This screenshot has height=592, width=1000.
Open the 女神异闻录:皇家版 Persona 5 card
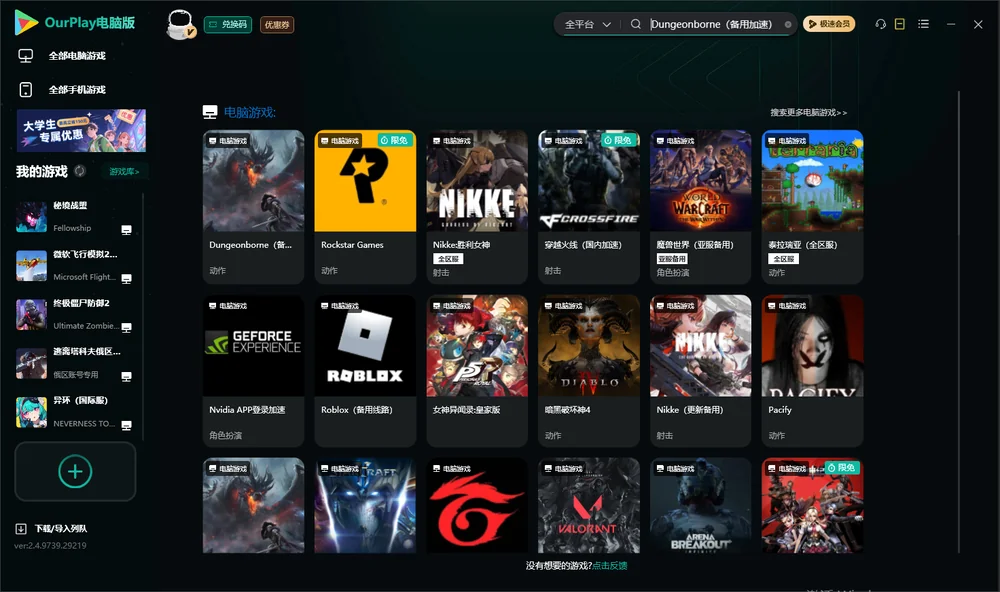477,371
